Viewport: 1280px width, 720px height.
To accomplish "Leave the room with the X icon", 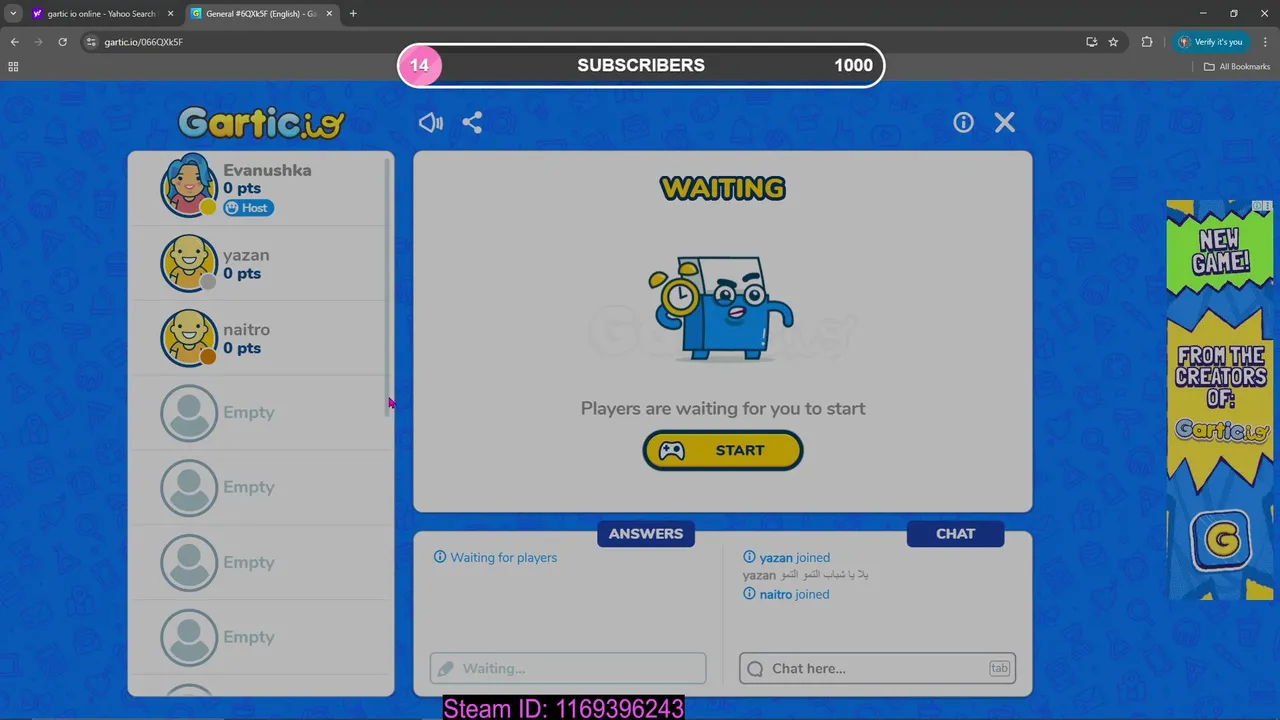I will (1005, 122).
